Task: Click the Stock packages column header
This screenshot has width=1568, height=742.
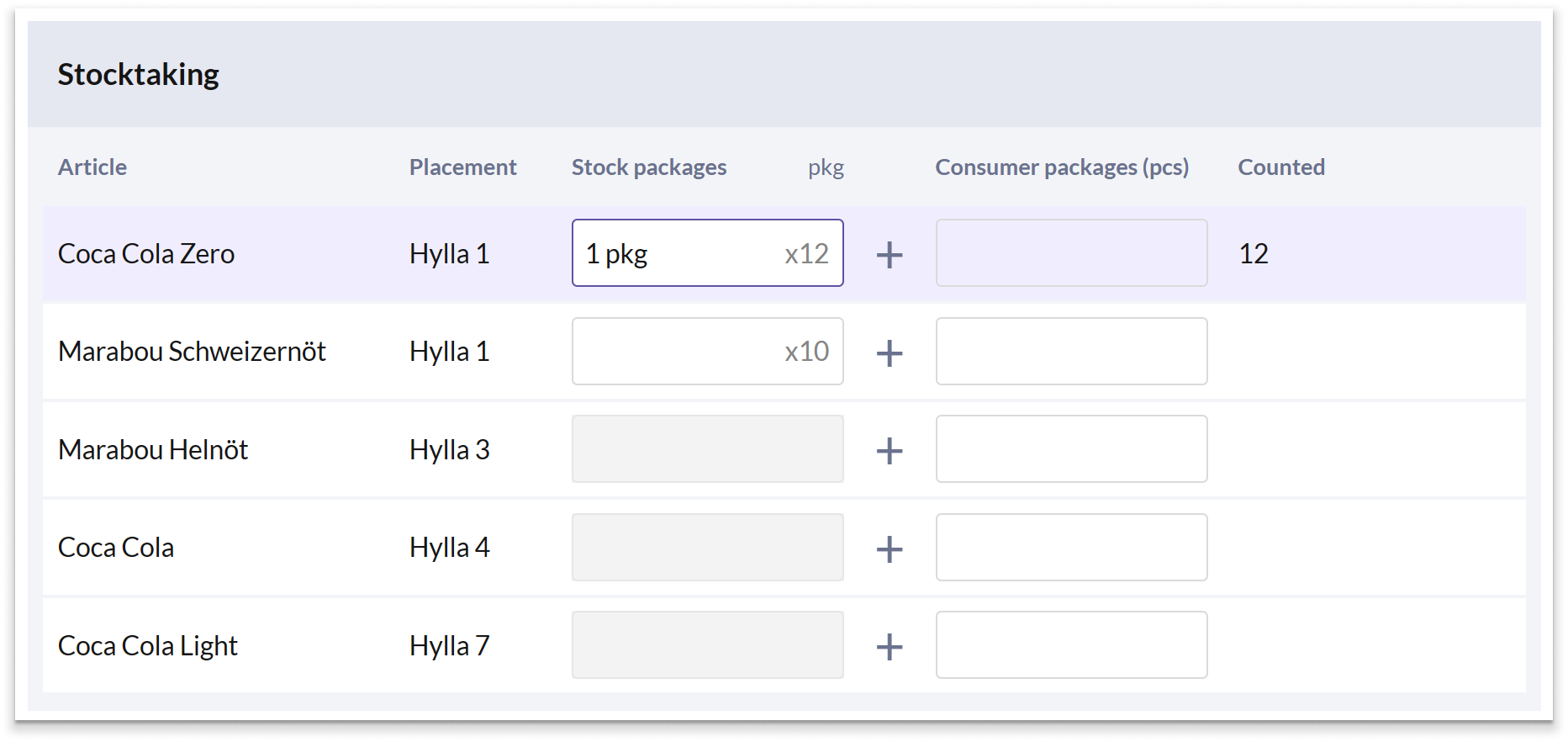Action: coord(648,167)
